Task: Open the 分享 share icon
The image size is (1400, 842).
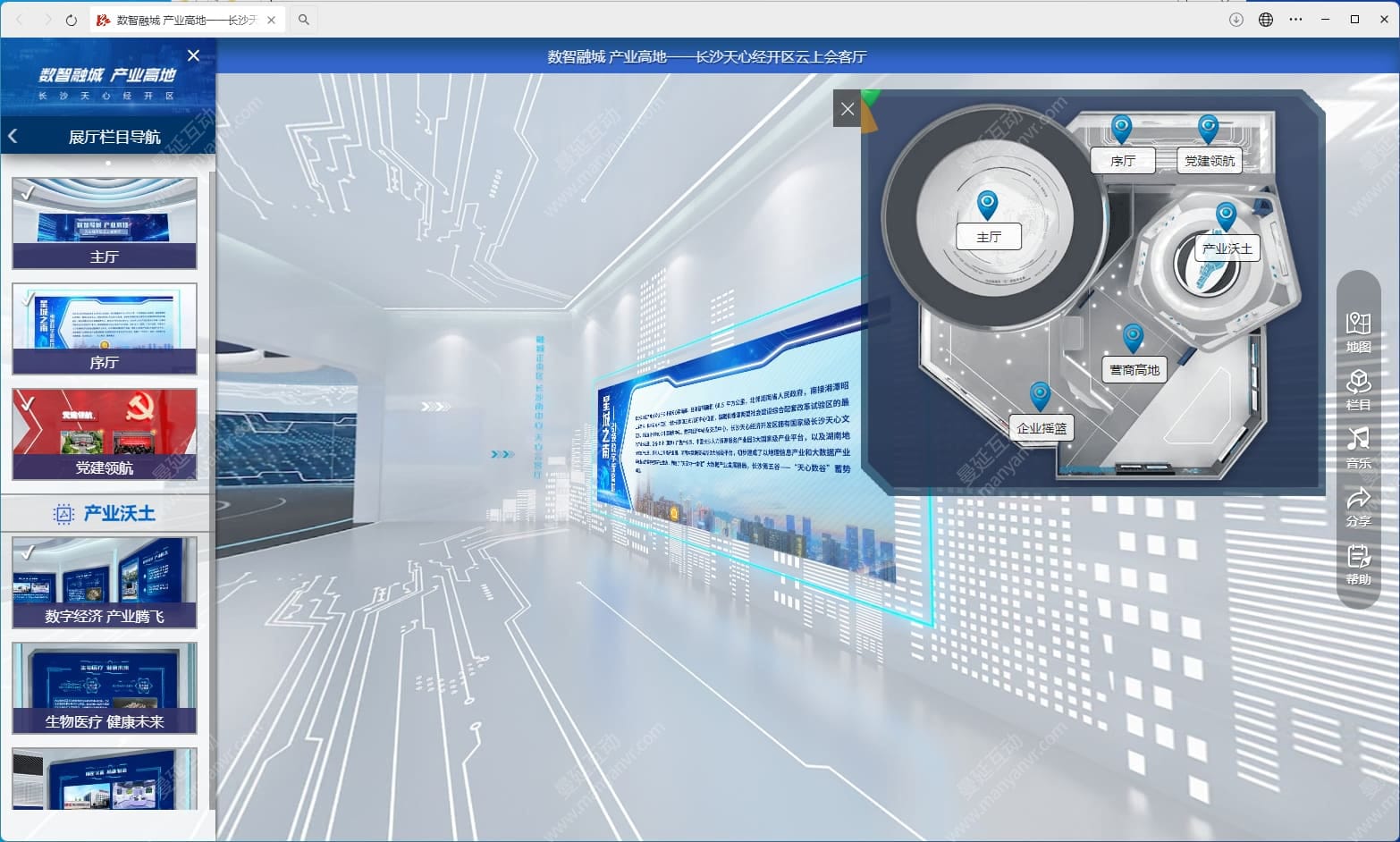Action: tap(1358, 507)
